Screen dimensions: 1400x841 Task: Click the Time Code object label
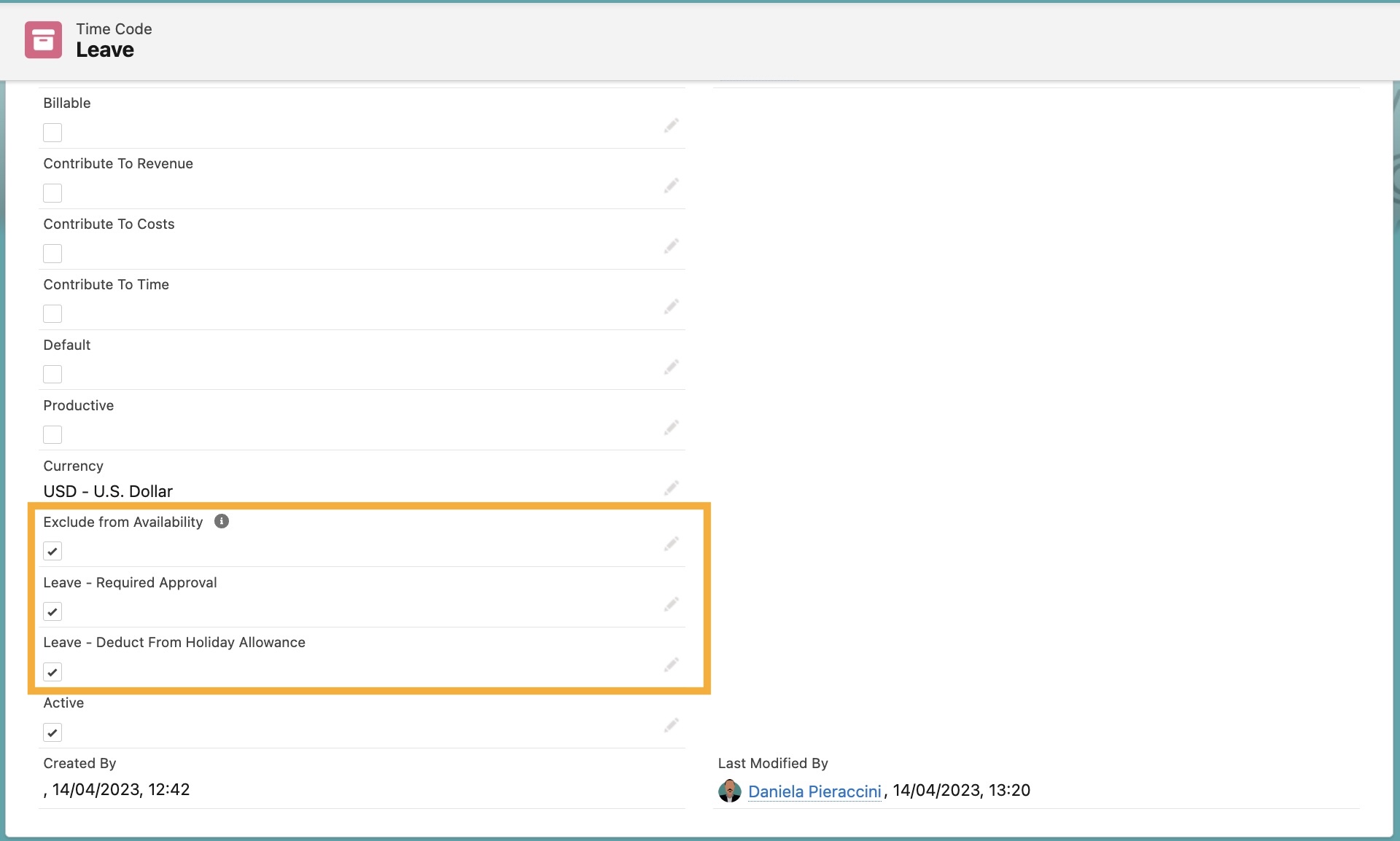tap(114, 29)
